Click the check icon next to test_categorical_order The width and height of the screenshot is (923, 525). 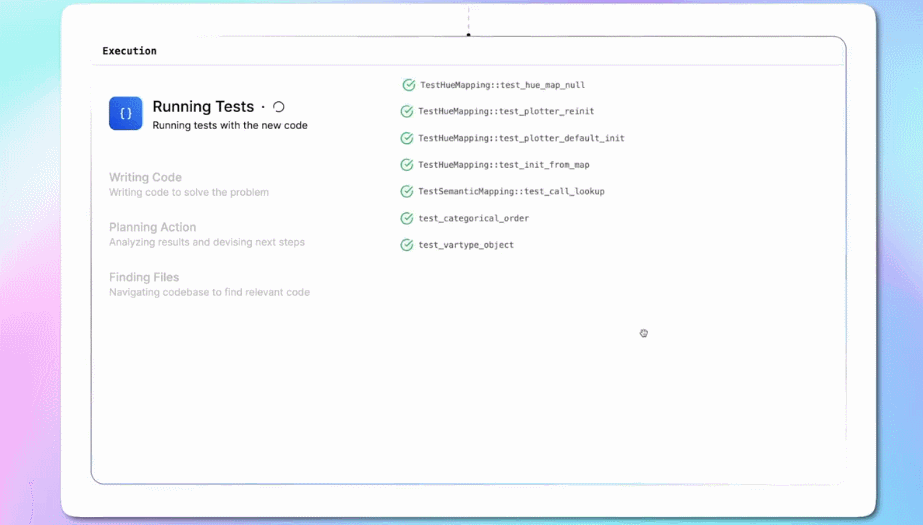[407, 218]
